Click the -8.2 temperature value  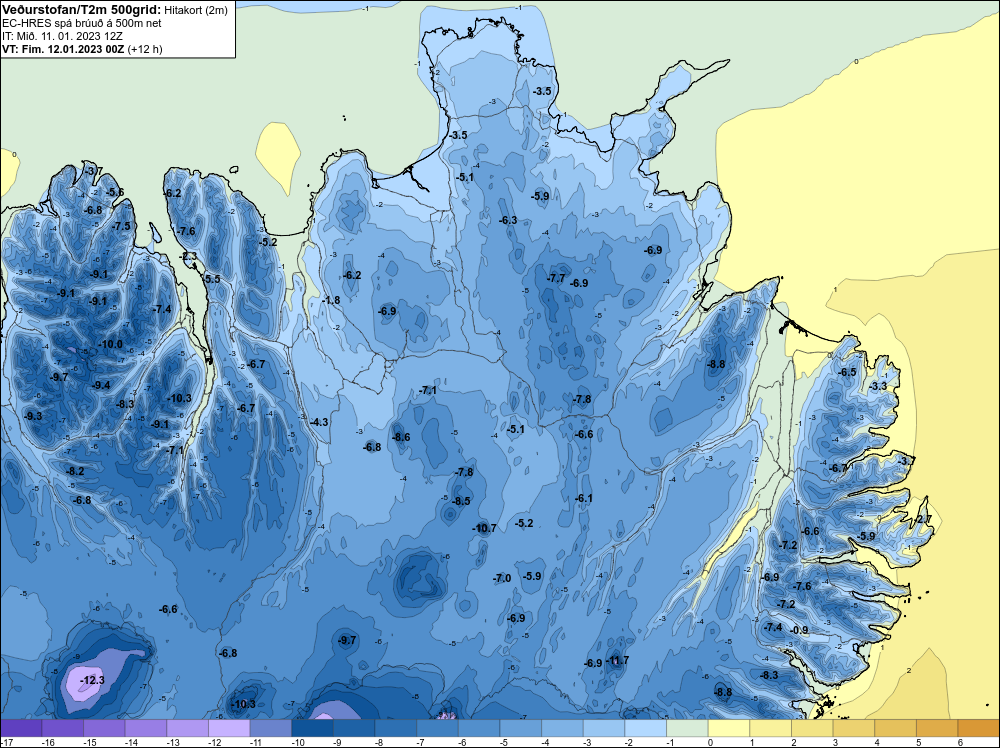pos(75,471)
